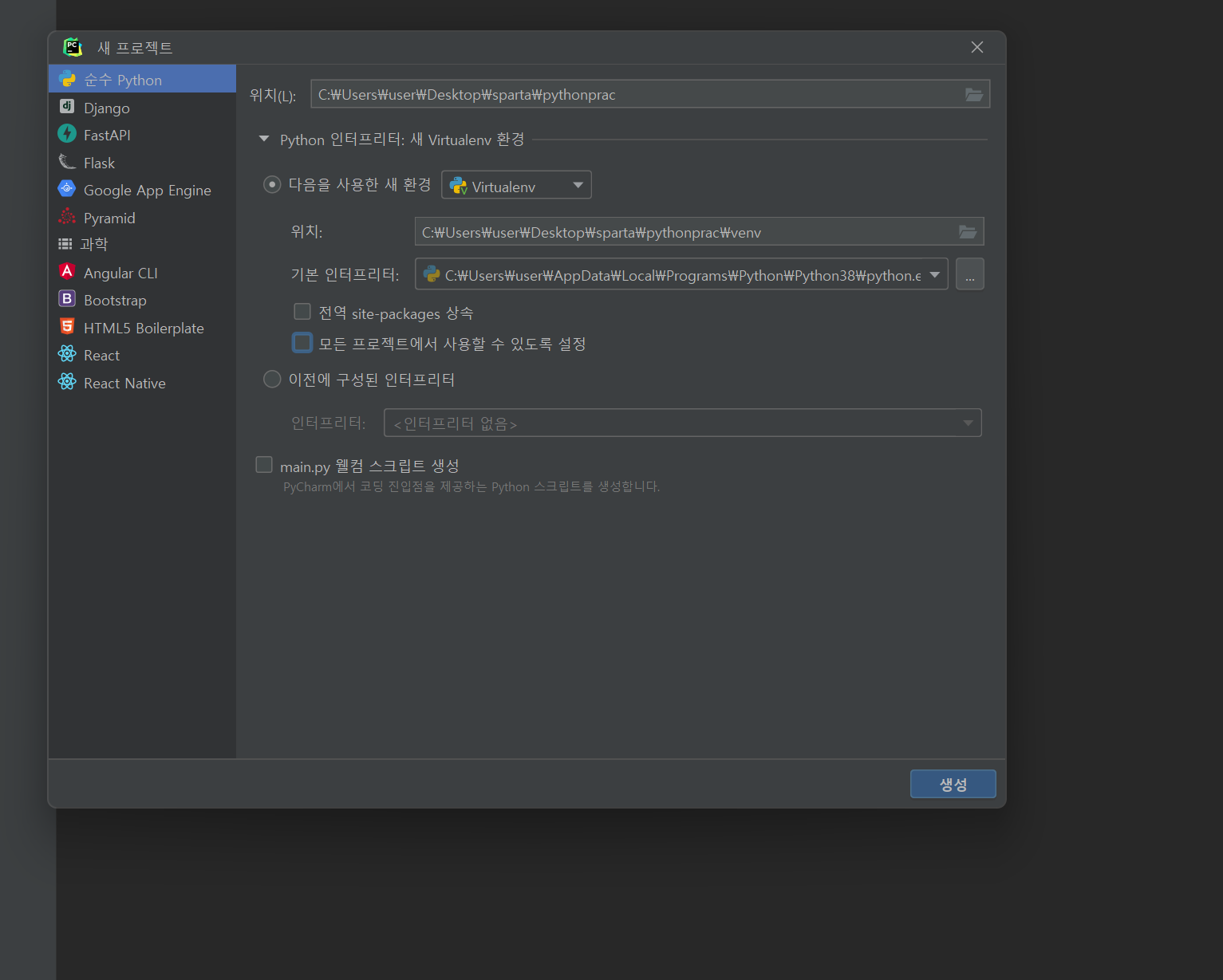
Task: Click the 새 프로젝트 title text
Action: 135,48
